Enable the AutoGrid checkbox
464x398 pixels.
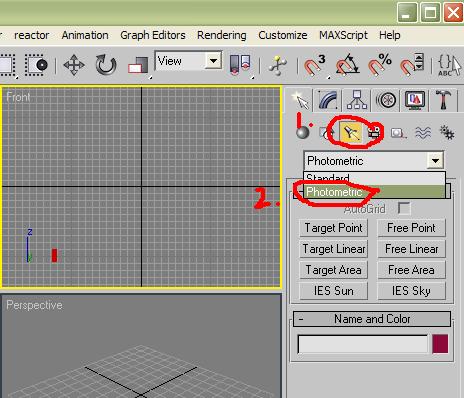[404, 209]
